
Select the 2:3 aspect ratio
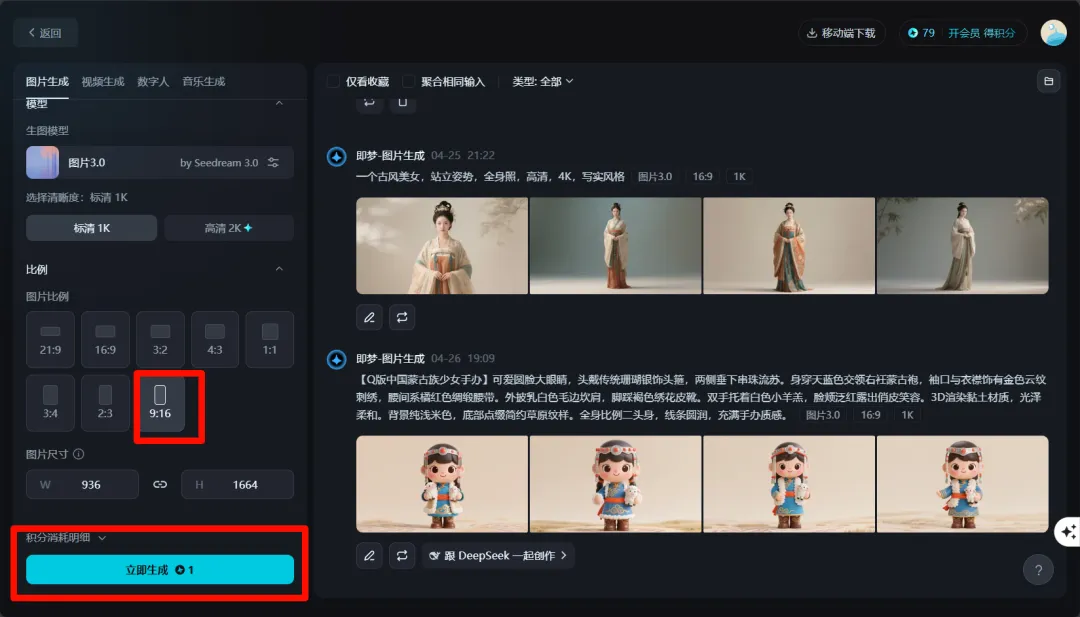[105, 403]
